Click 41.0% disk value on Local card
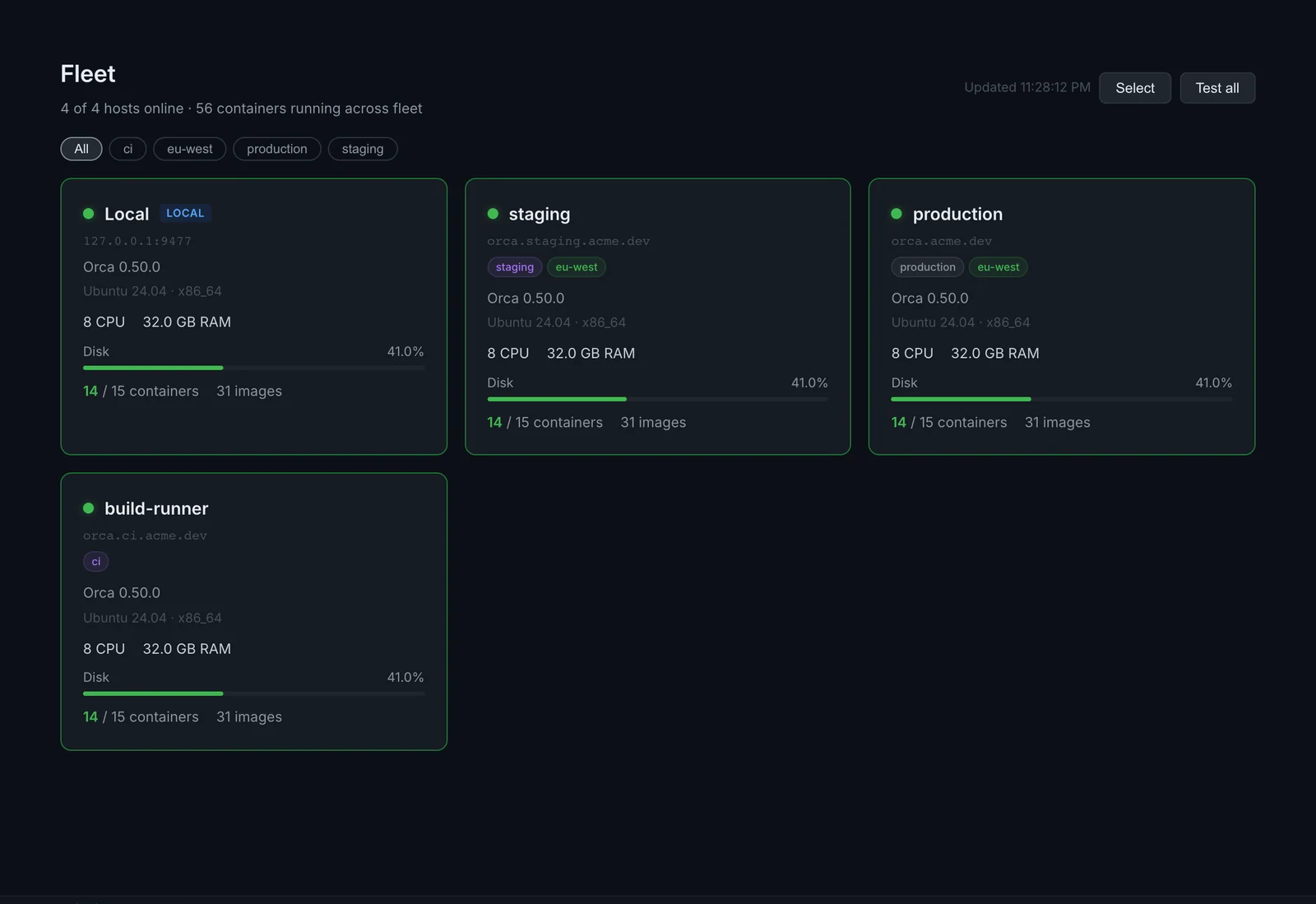Image resolution: width=1316 pixels, height=904 pixels. pos(405,351)
